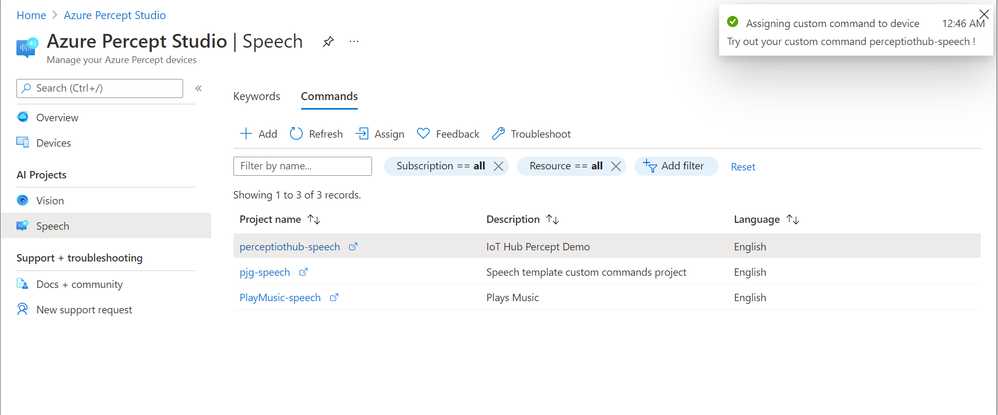The width and height of the screenshot is (998, 415).
Task: Click the Filter by name field
Action: point(302,166)
